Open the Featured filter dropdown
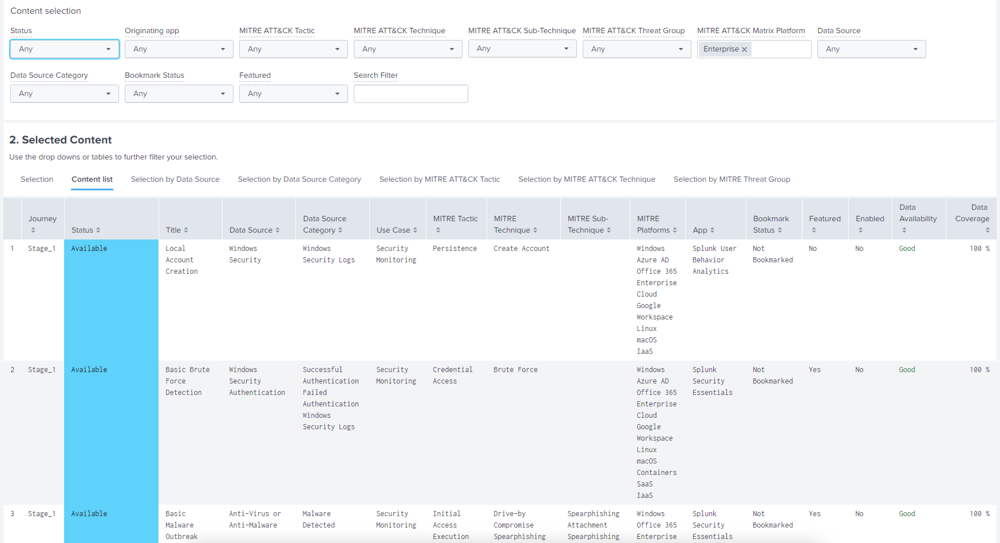 point(293,94)
